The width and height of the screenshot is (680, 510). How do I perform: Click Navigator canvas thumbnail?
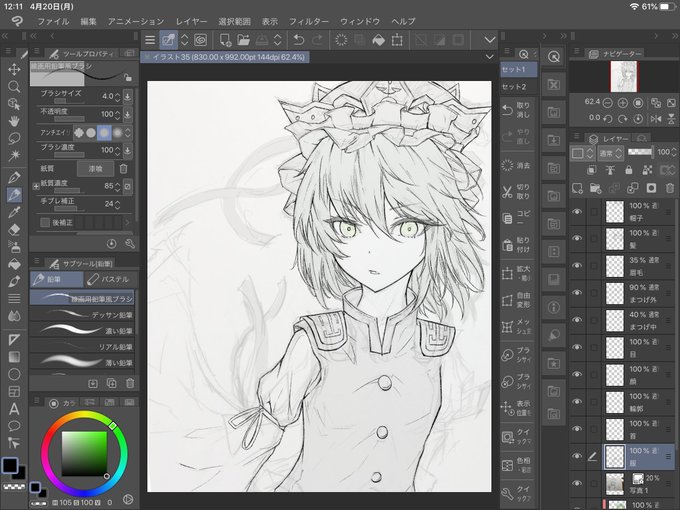[x=624, y=76]
